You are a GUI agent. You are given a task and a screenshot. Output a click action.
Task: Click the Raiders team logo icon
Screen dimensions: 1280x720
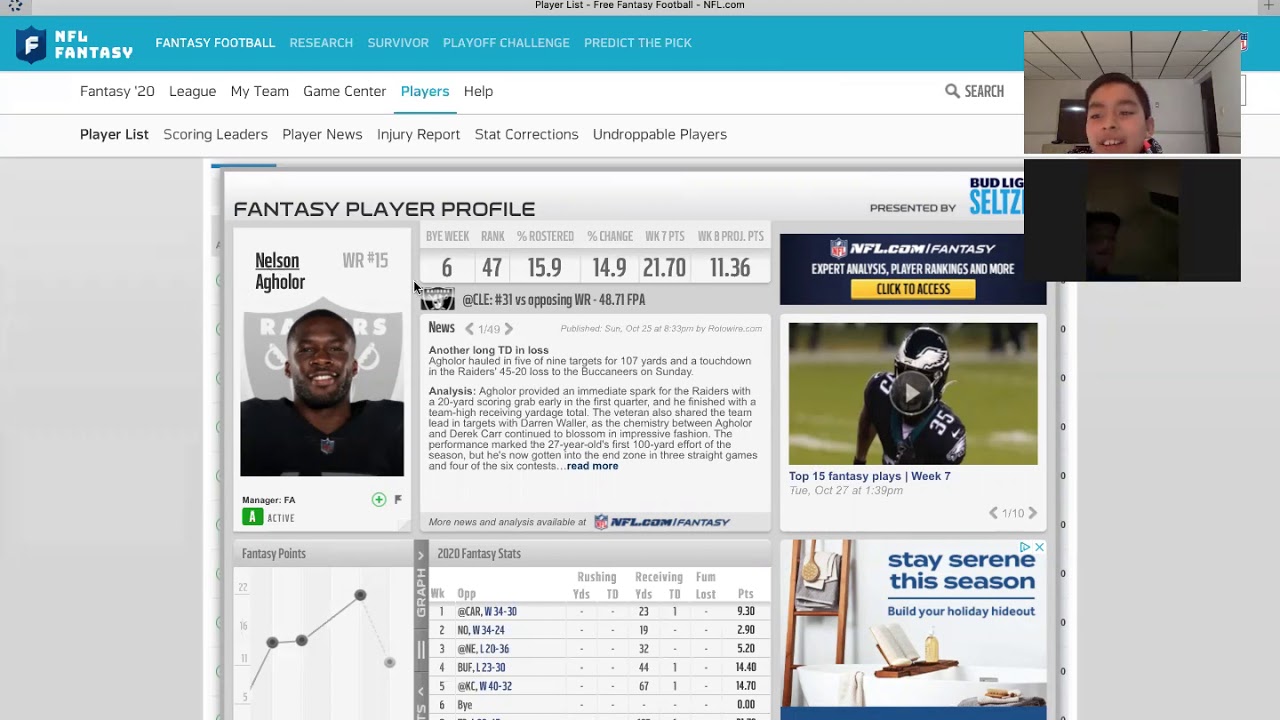437,299
